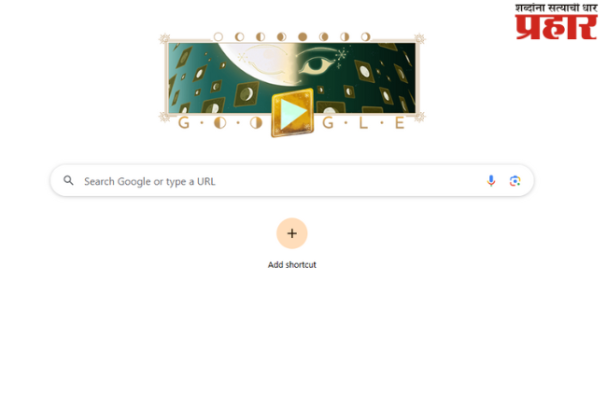Click the G letter right of play button
This screenshot has height=420, width=607.
[328, 123]
